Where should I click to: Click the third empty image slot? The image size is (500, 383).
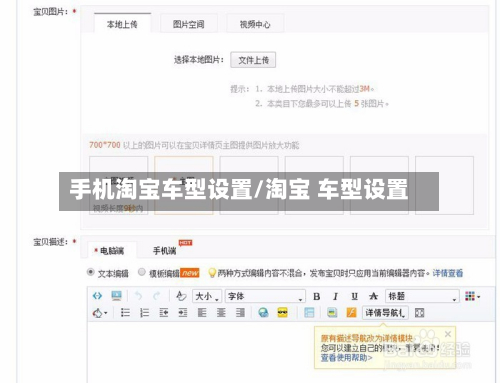[x=249, y=185]
